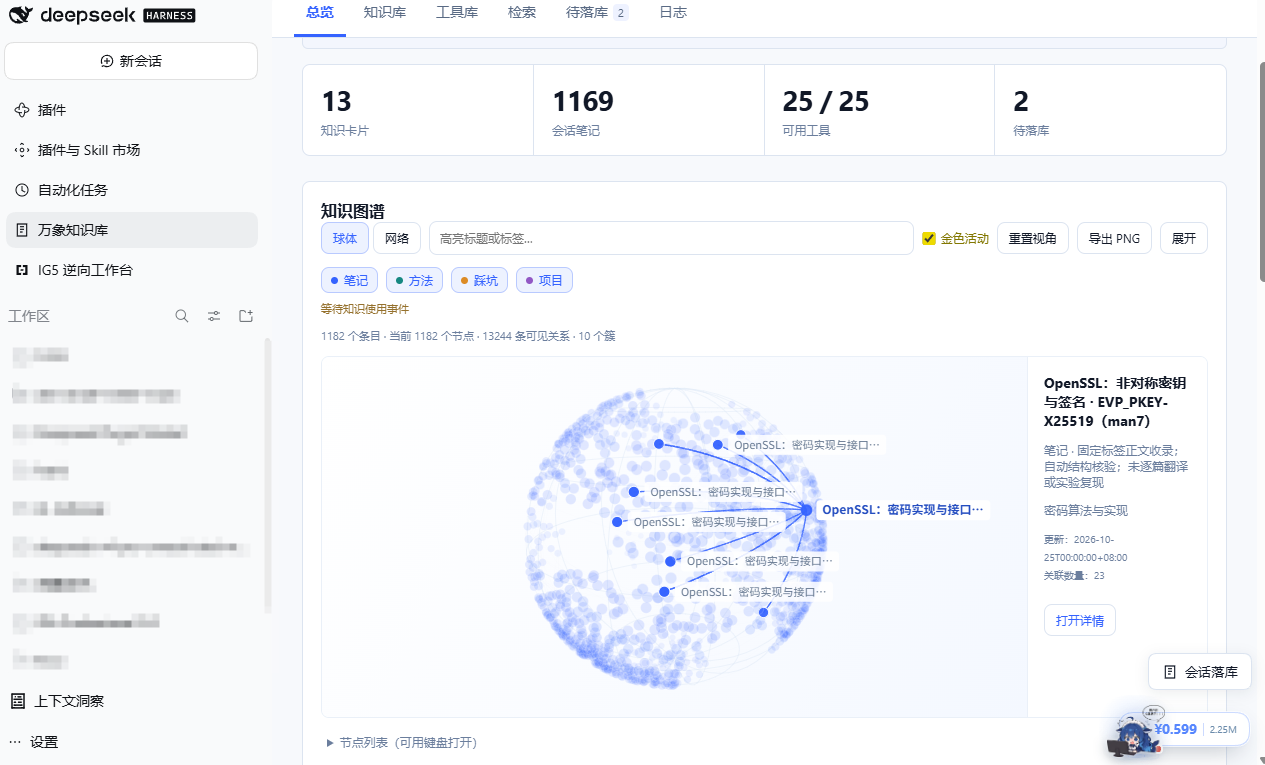Expand the 节点列表 disclosure triangle
This screenshot has width=1265, height=765.
[330, 743]
